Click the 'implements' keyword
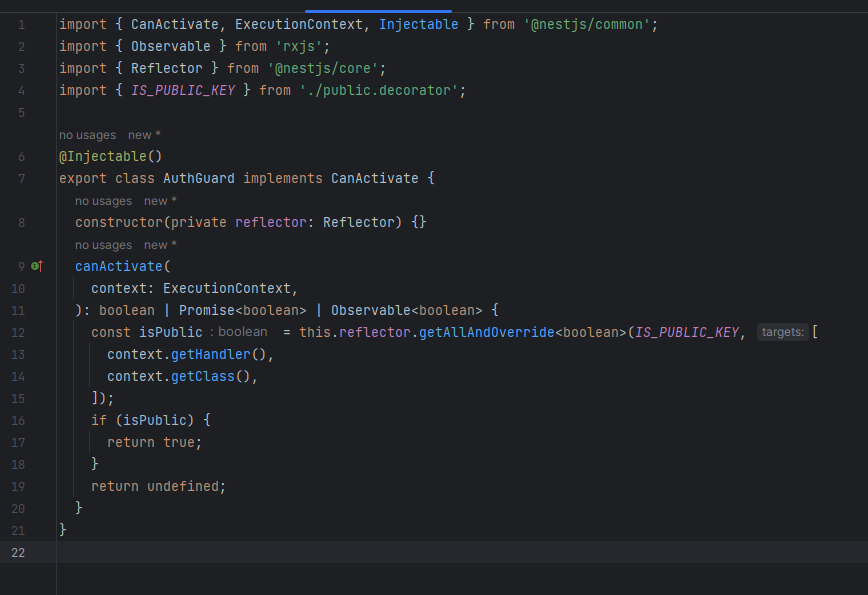Screen dimensions: 868x595 click(x=283, y=178)
